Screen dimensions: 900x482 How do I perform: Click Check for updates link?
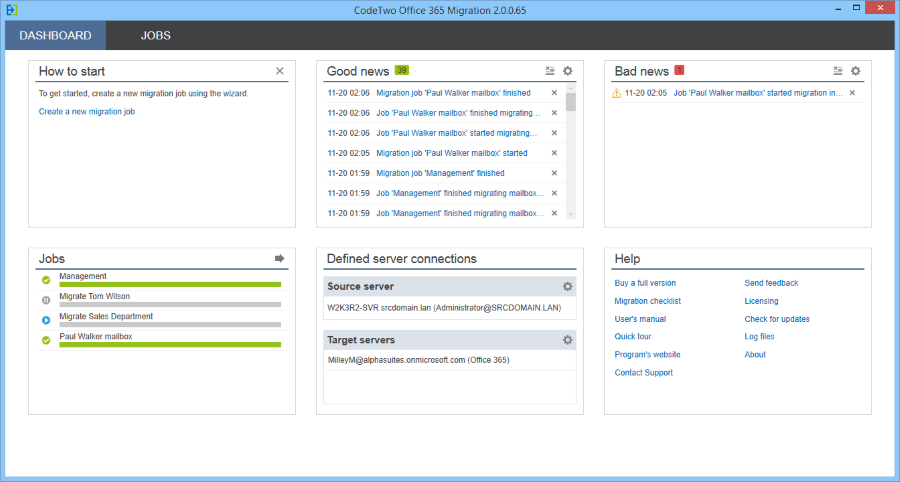(777, 319)
